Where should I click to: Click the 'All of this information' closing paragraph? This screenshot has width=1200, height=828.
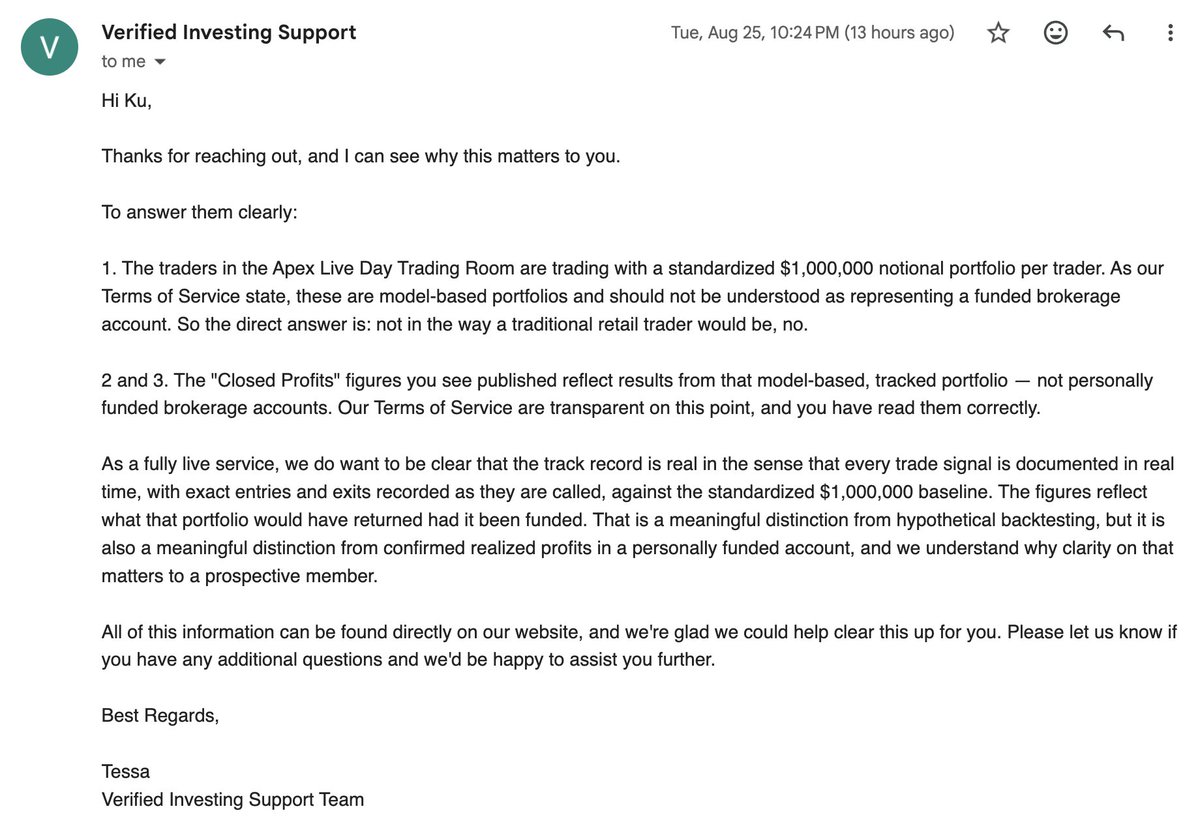click(639, 646)
